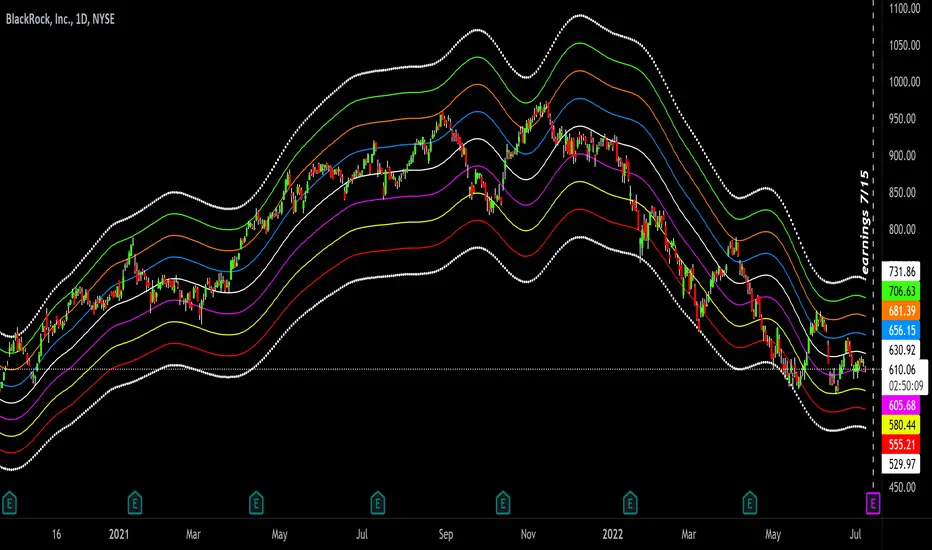Open the earnings E marker just after the Sep label
The image size is (932, 550).
pyautogui.click(x=503, y=504)
